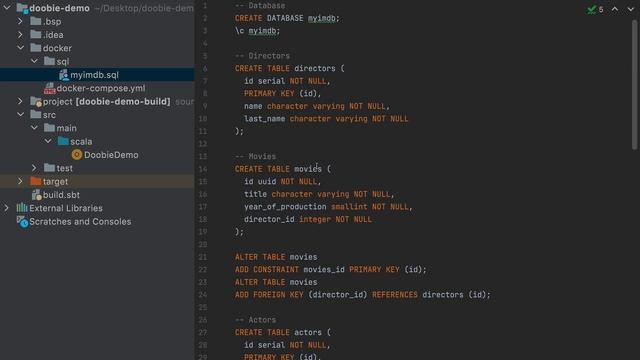Select build.sbt in project tree

coord(61,195)
